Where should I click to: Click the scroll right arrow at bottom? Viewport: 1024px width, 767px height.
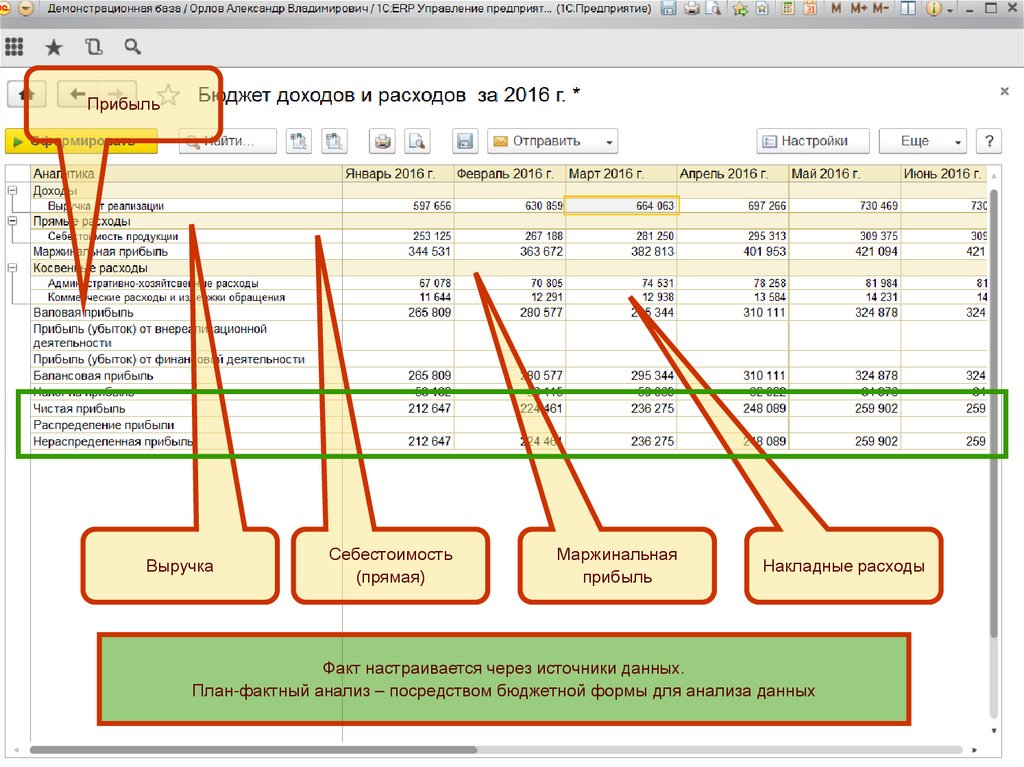coord(974,750)
